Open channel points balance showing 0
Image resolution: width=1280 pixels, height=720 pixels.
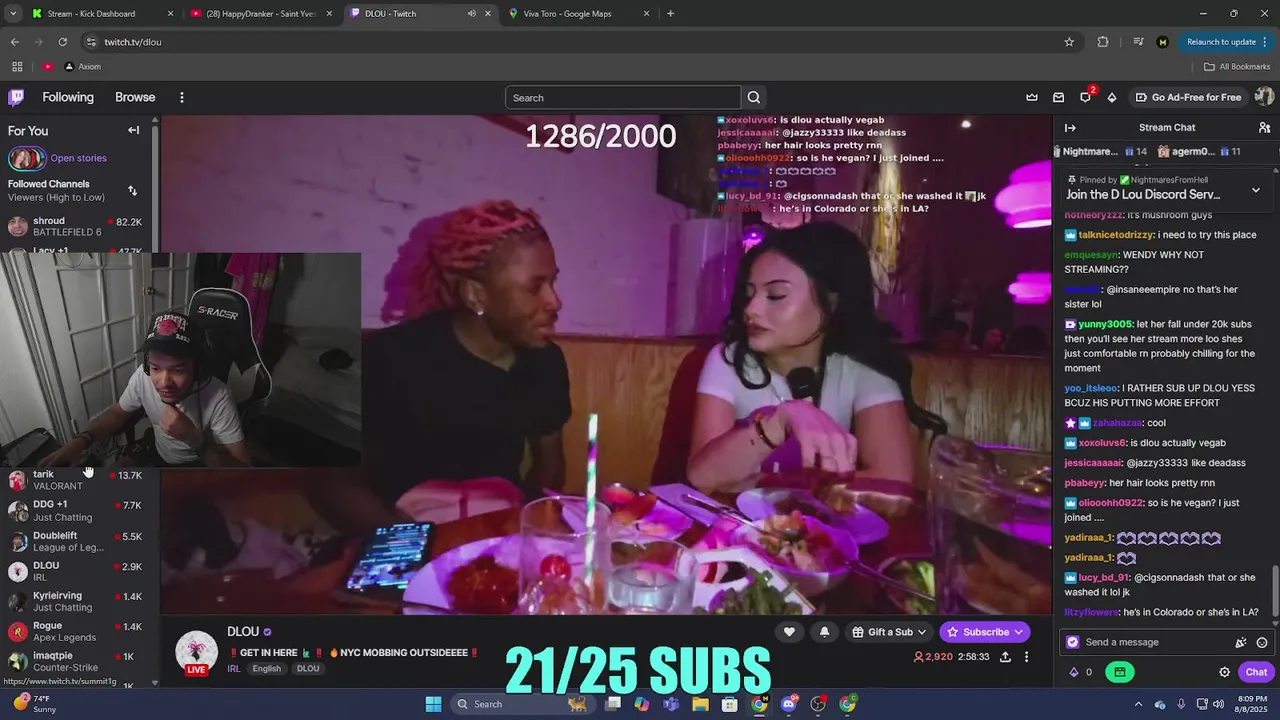click(1081, 672)
